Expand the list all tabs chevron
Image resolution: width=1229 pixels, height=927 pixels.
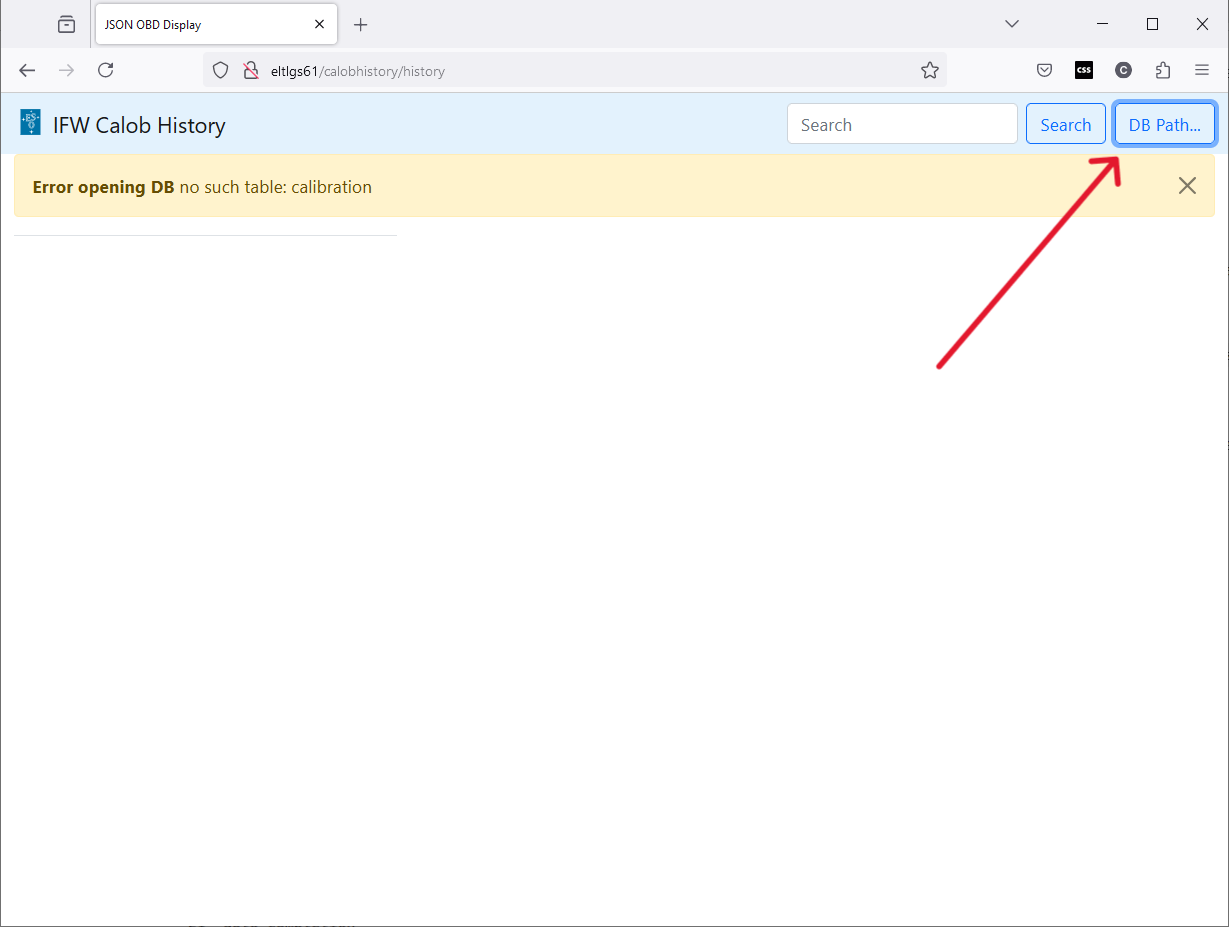pyautogui.click(x=1012, y=24)
